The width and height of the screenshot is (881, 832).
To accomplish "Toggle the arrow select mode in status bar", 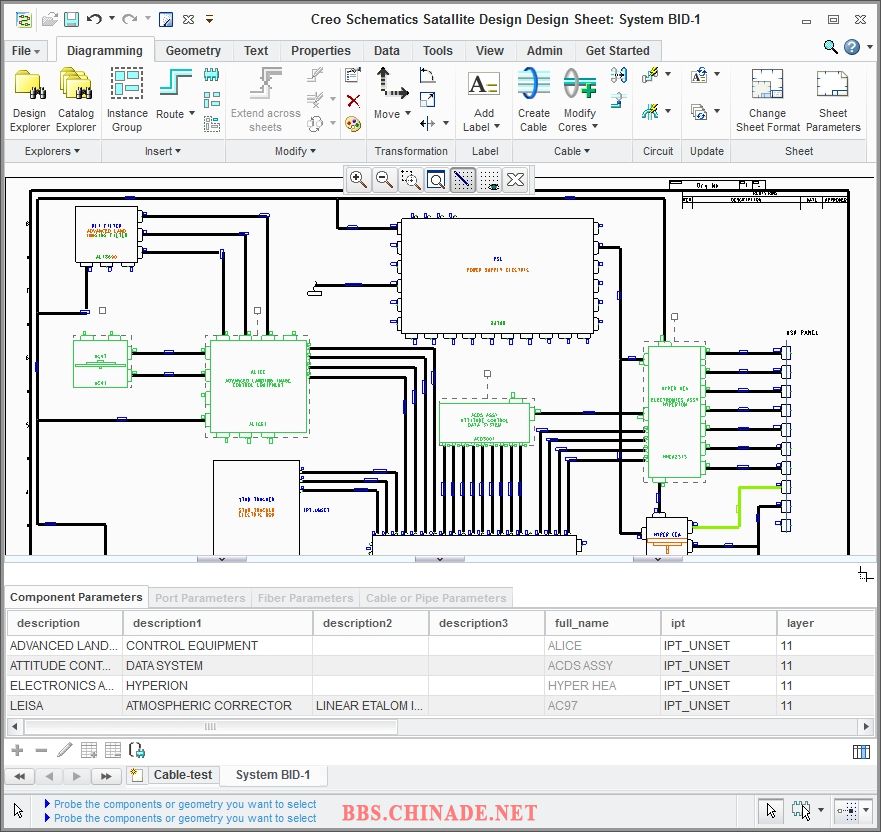I will [771, 810].
